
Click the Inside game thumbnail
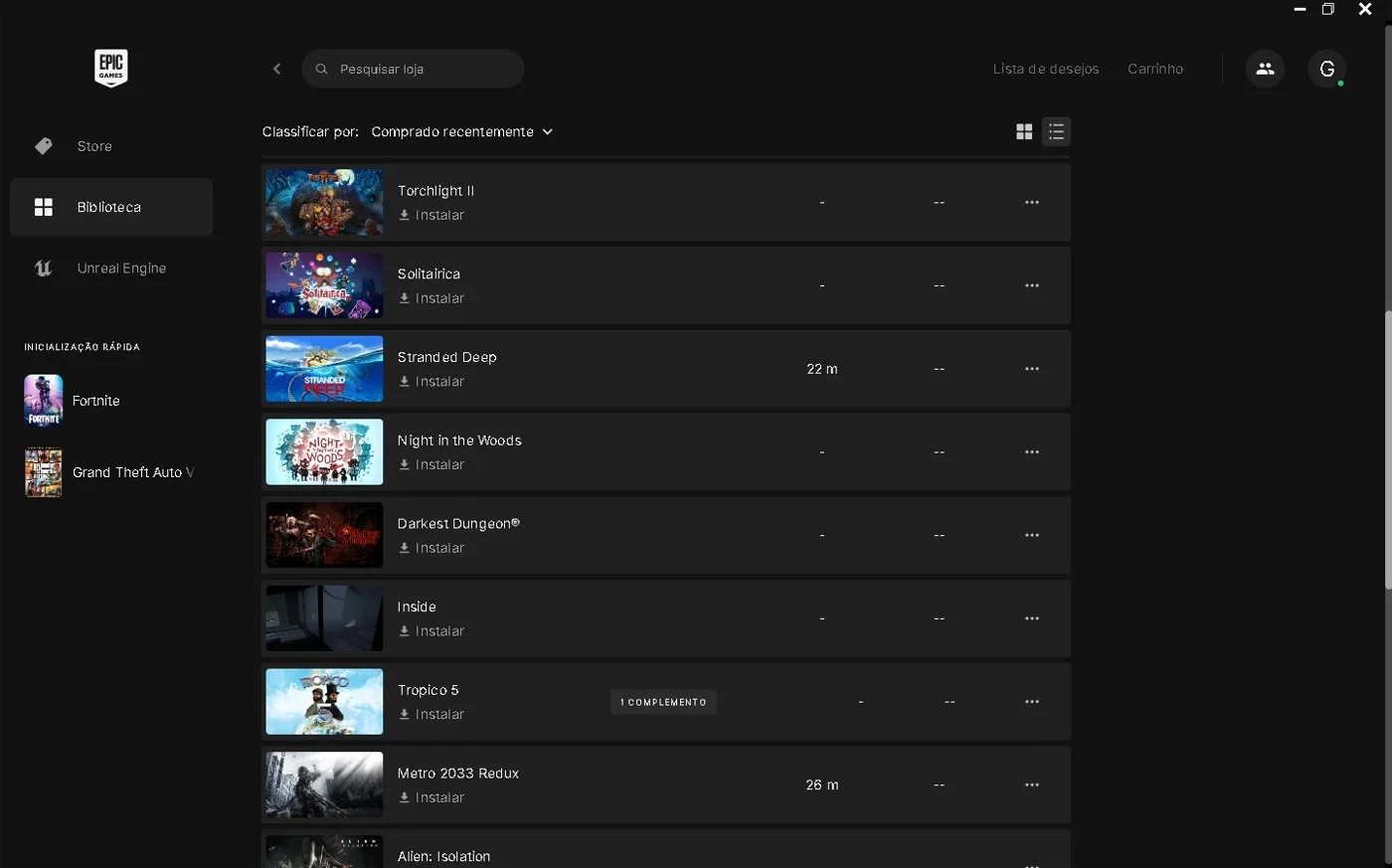coord(324,618)
